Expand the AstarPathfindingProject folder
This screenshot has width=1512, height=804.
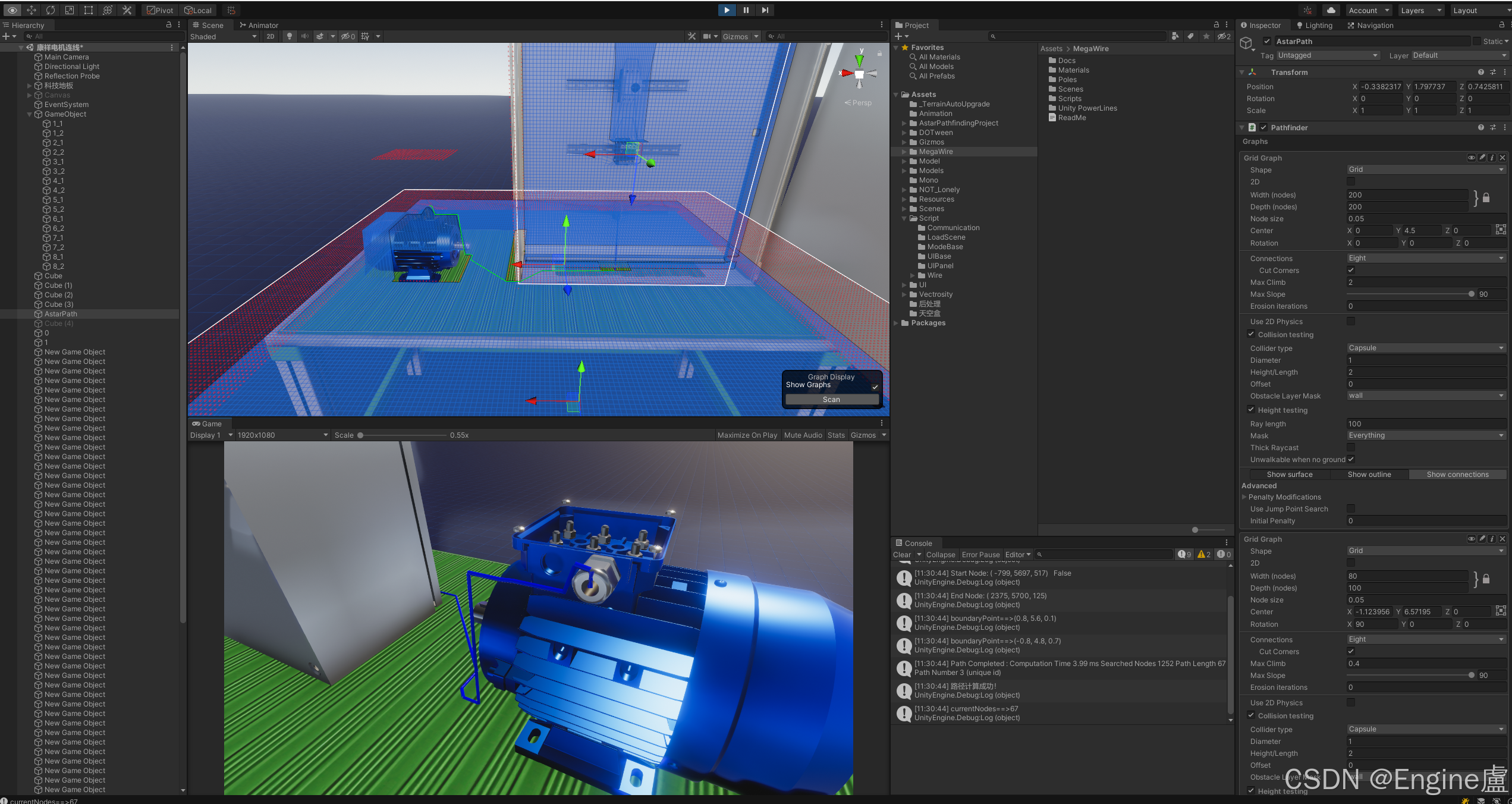(x=904, y=123)
